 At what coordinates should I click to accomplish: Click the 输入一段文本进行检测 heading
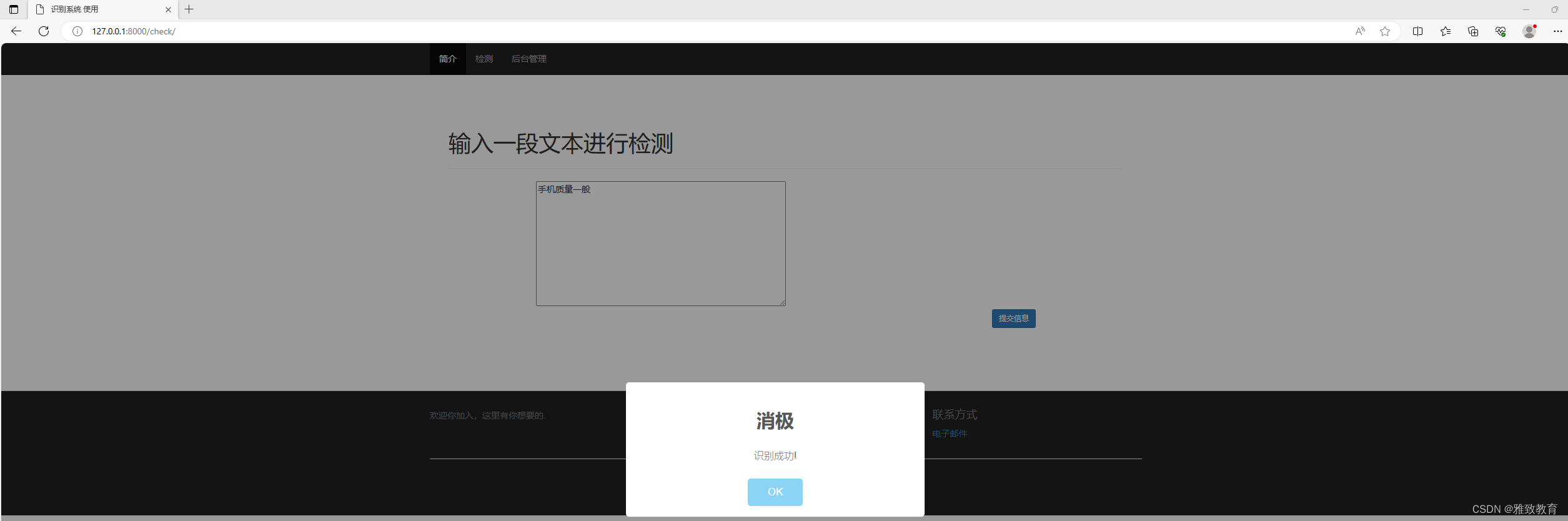[x=561, y=144]
